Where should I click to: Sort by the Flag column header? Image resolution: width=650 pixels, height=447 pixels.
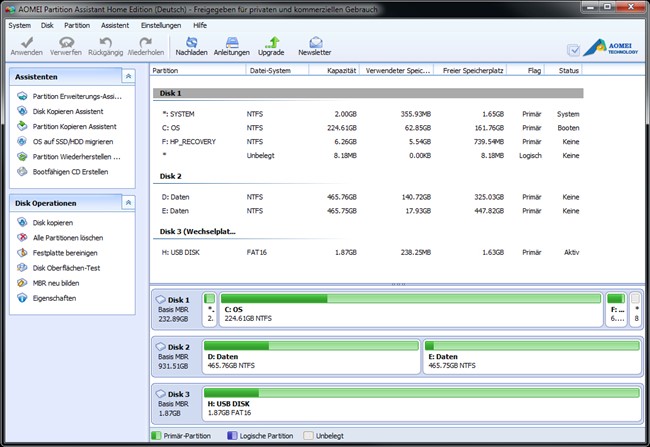tap(525, 70)
